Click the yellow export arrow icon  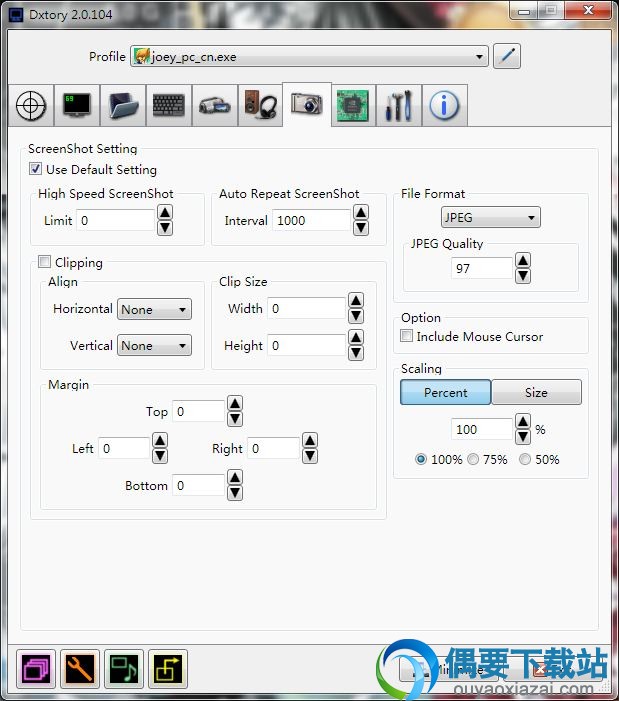click(168, 669)
